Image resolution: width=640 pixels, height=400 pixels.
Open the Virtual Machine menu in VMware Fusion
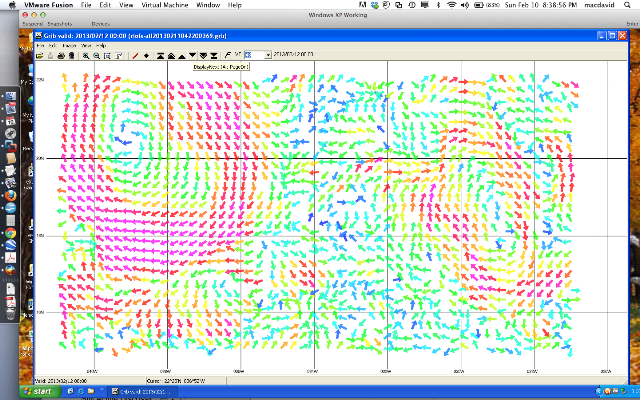(164, 5)
